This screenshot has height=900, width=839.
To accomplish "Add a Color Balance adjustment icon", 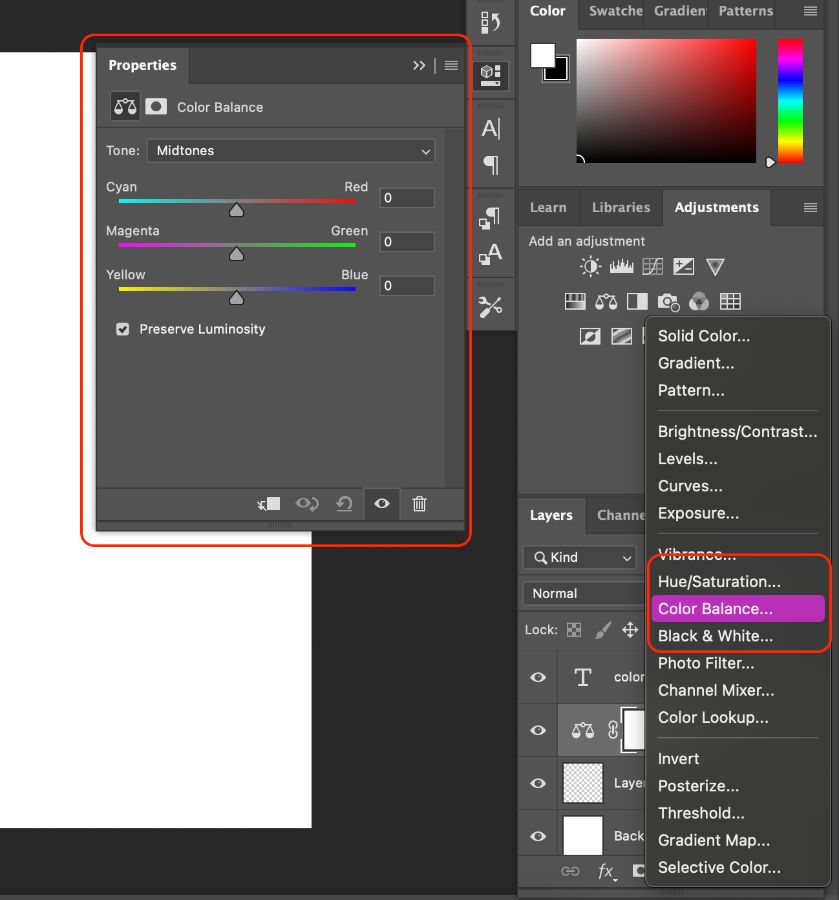I will click(x=606, y=301).
